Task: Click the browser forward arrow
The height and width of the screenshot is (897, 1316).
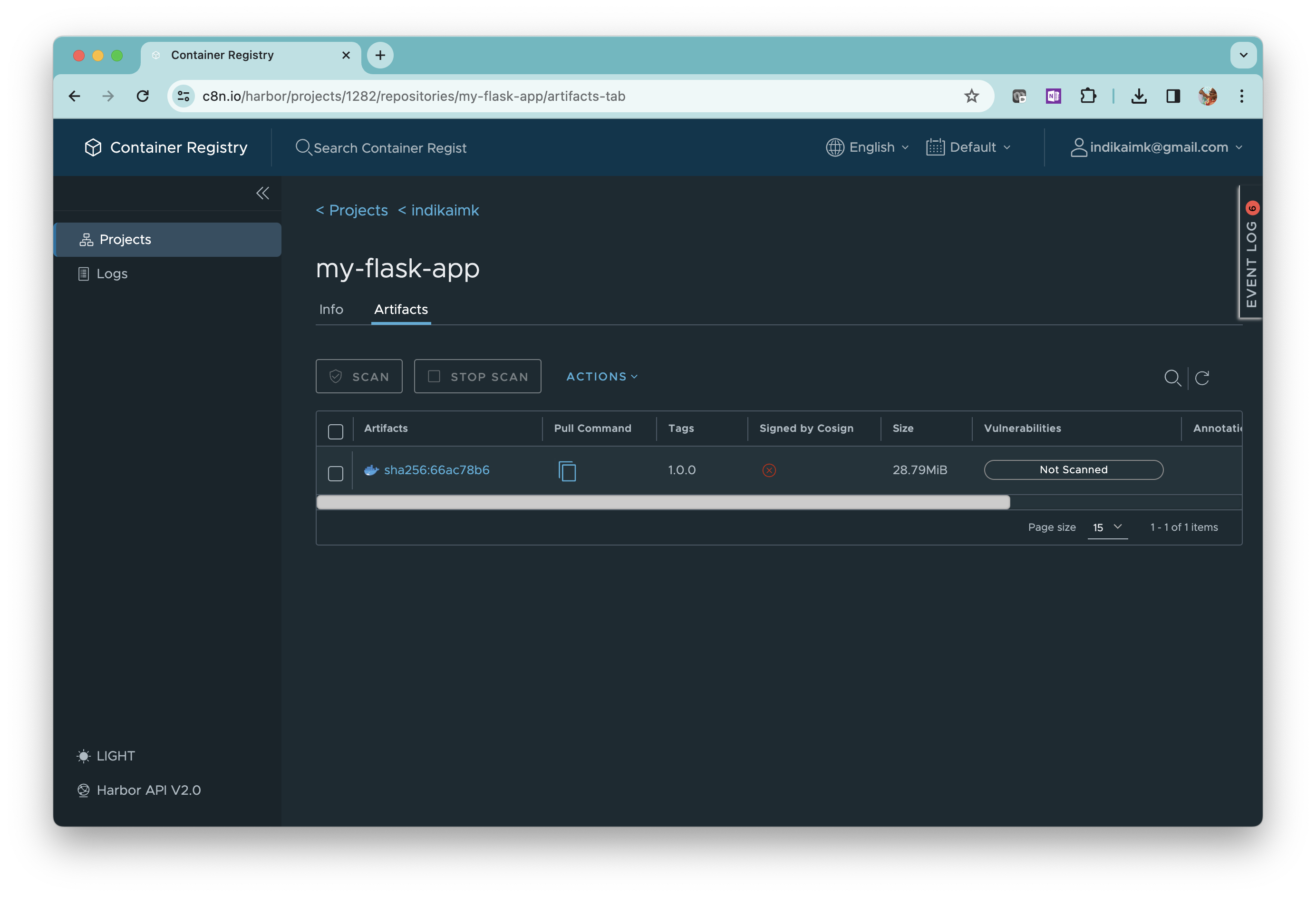Action: click(108, 97)
